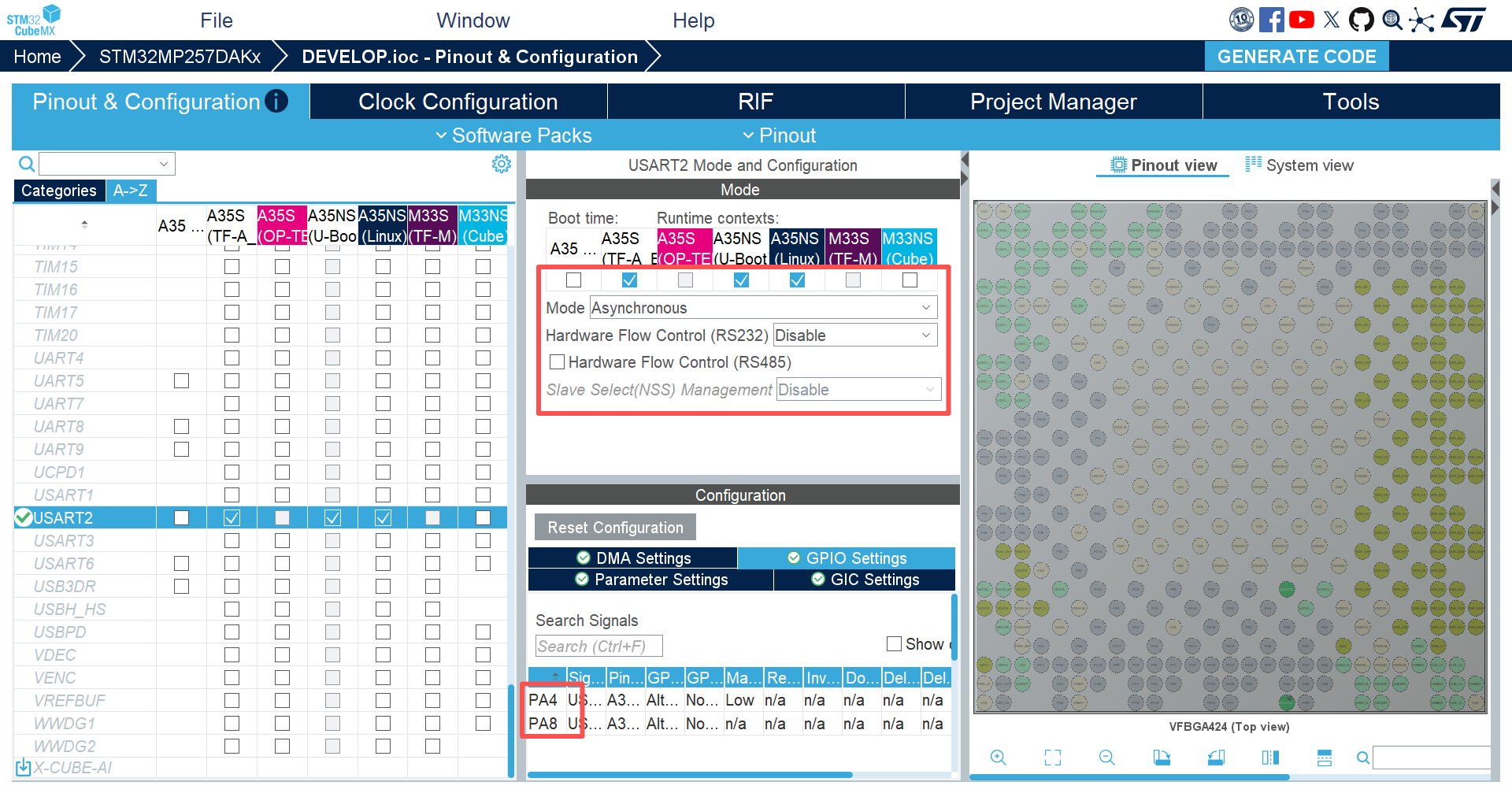Open the 10 years anniversary badge icon
The image size is (1512, 793).
1242,20
